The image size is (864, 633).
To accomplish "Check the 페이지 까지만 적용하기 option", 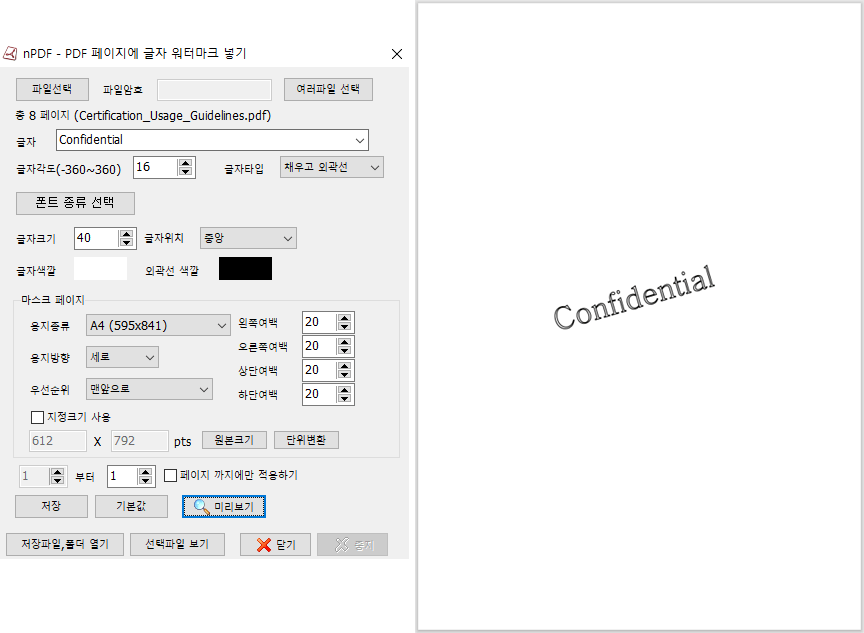I will pos(168,475).
